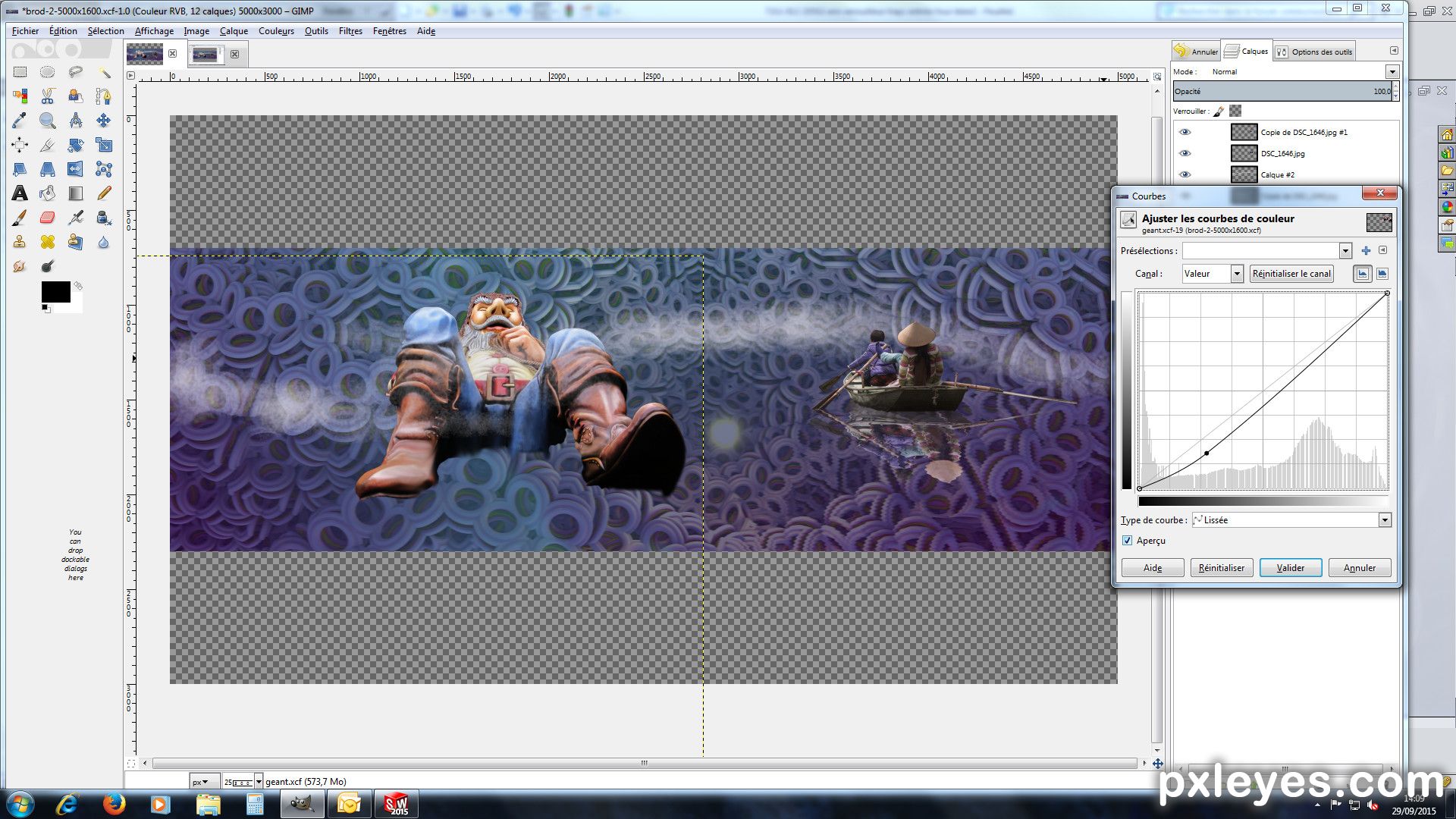
Task: Select the Shear tool
Action: coord(20,169)
